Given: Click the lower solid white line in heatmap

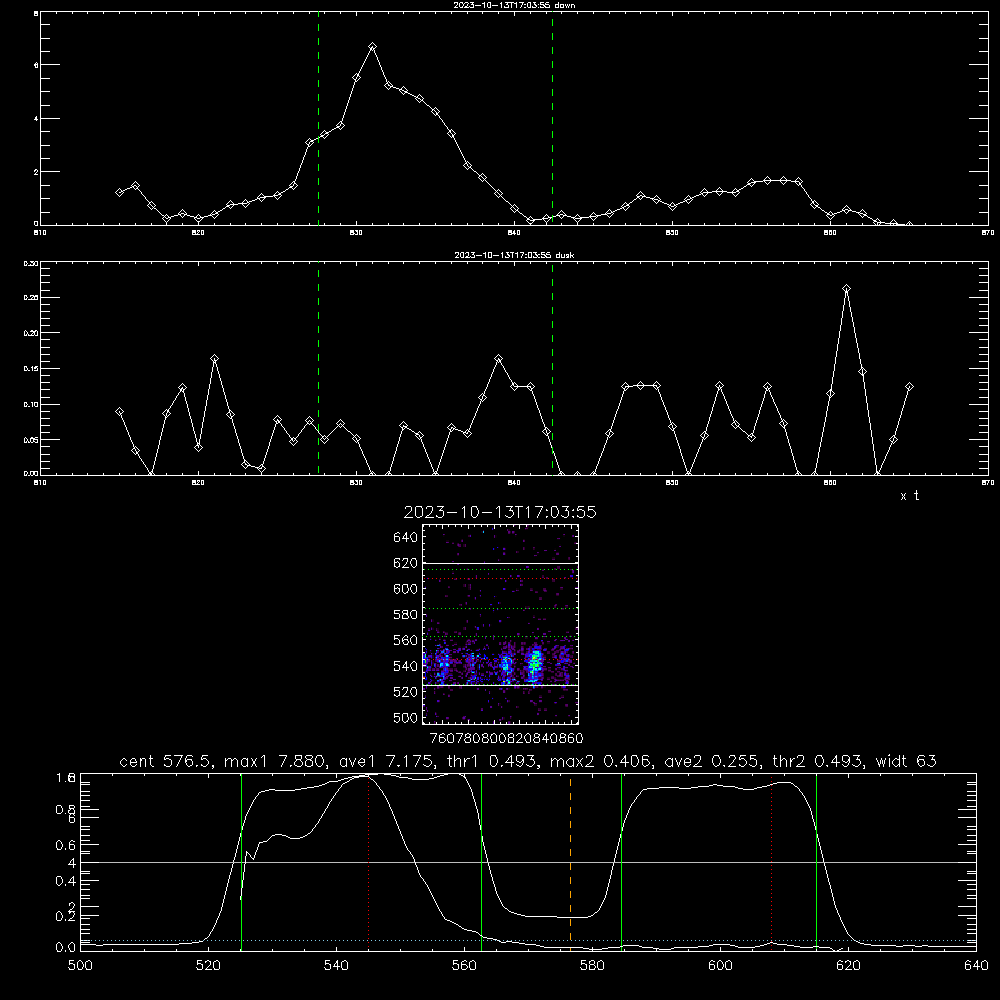Looking at the screenshot, I should click(x=501, y=685).
